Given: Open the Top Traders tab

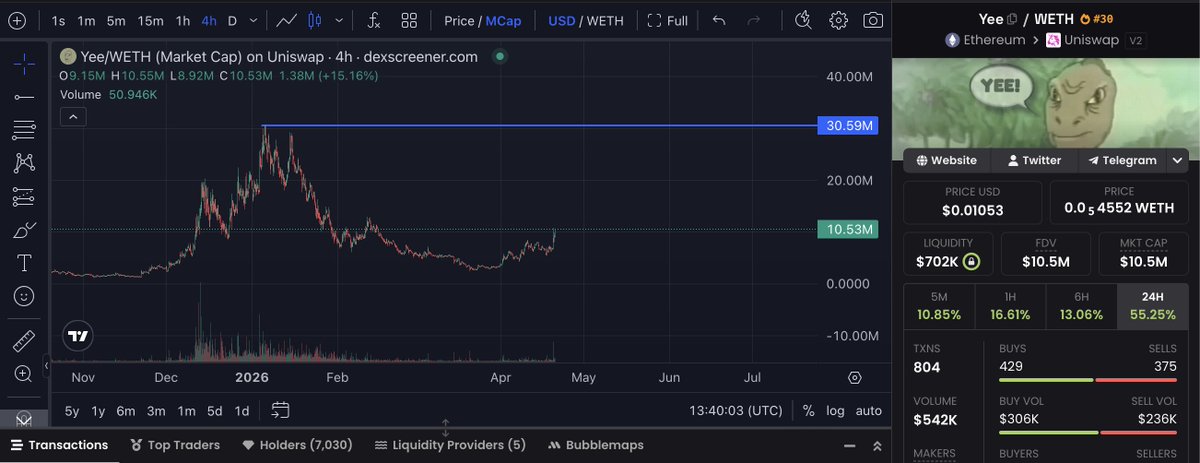Looking at the screenshot, I should (x=176, y=445).
